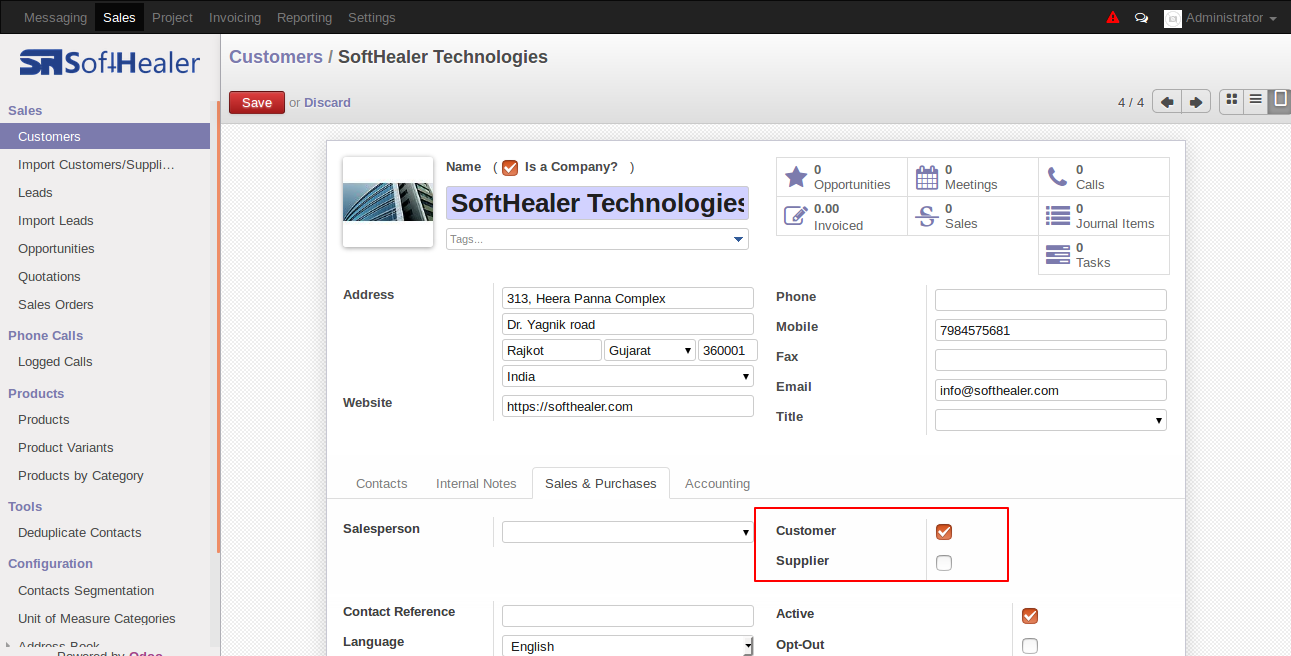Click the red Save button
The image size is (1291, 656).
tap(257, 102)
